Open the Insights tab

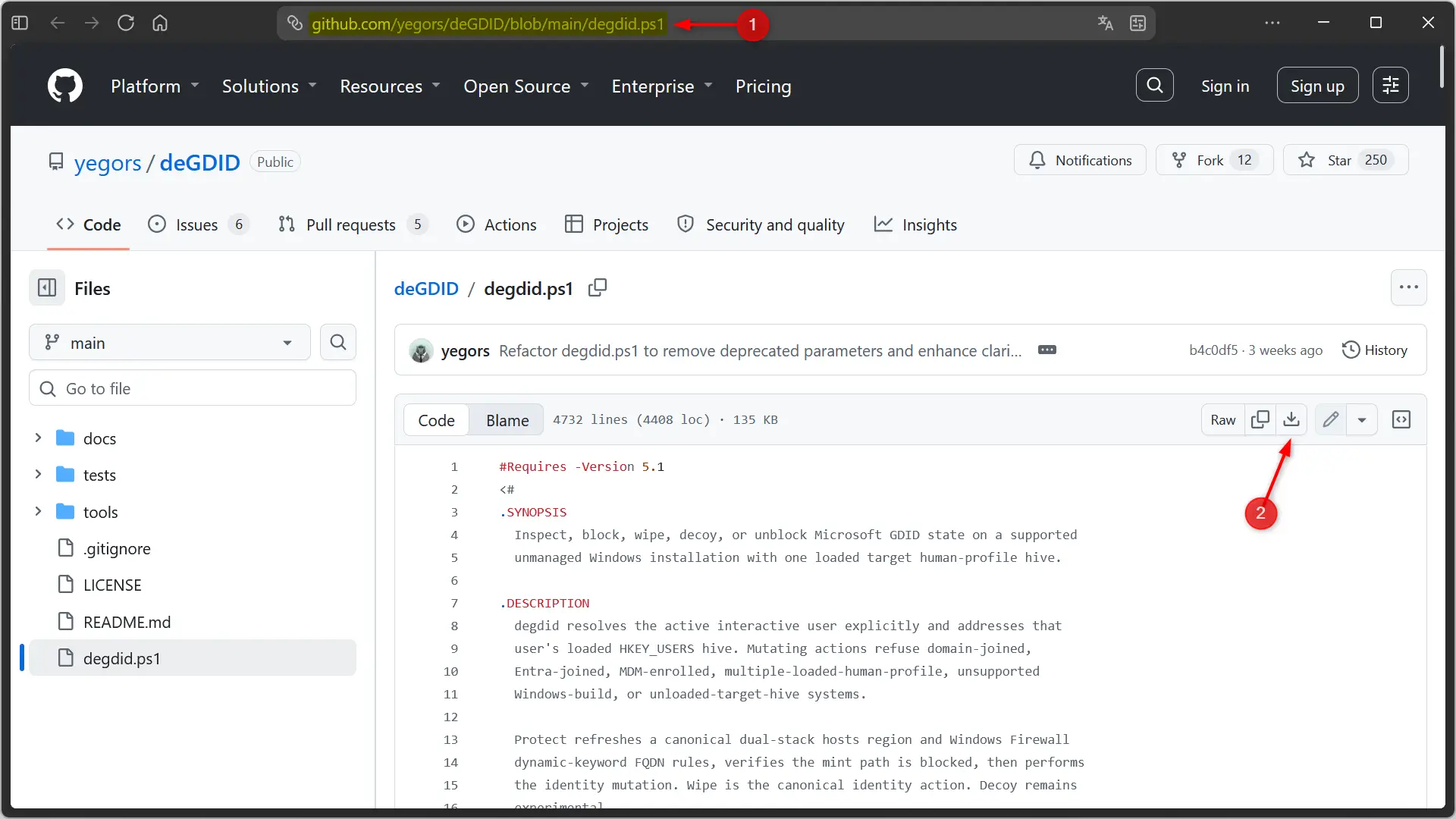(915, 225)
